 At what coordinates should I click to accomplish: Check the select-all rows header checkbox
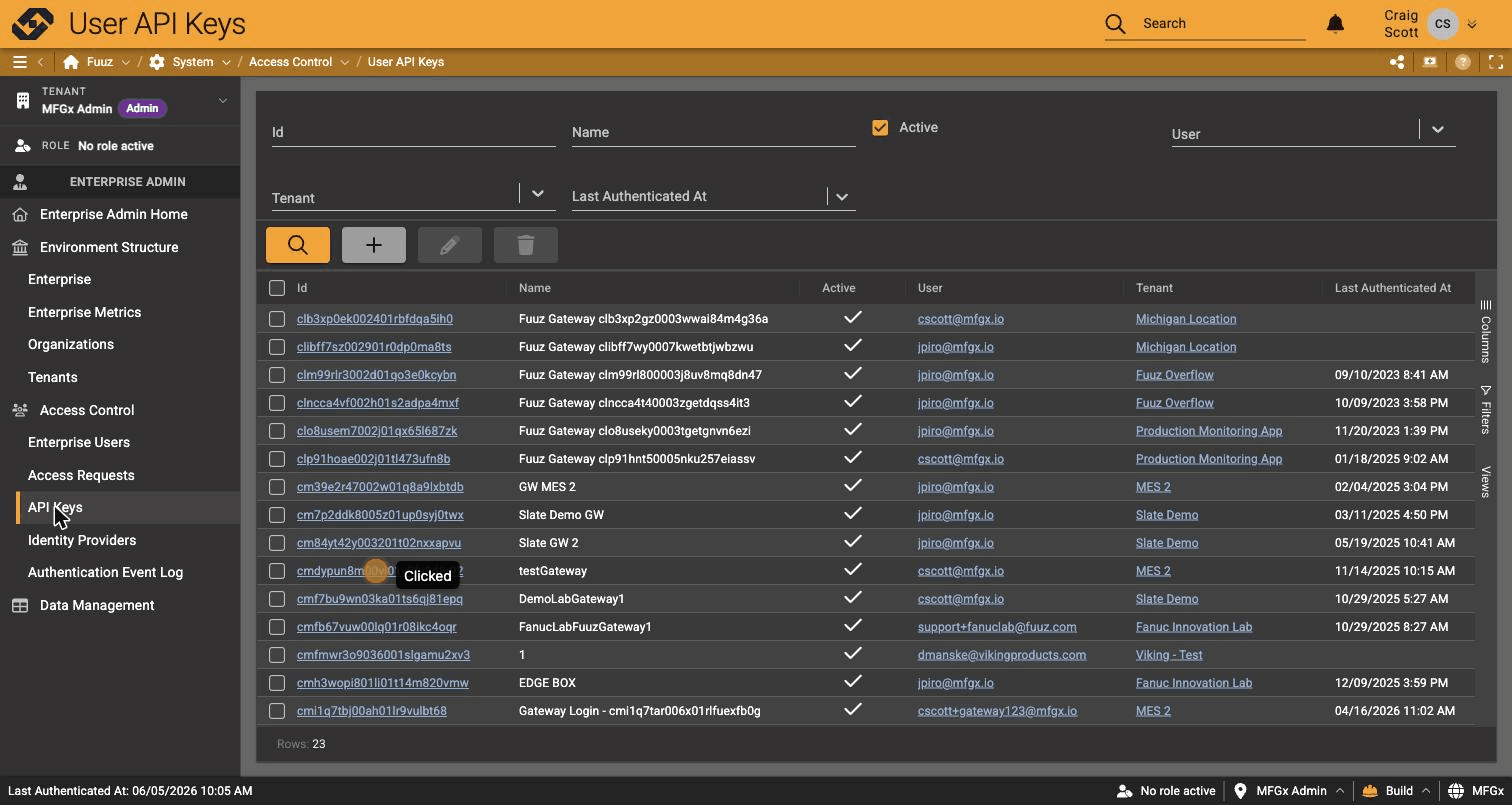(277, 288)
